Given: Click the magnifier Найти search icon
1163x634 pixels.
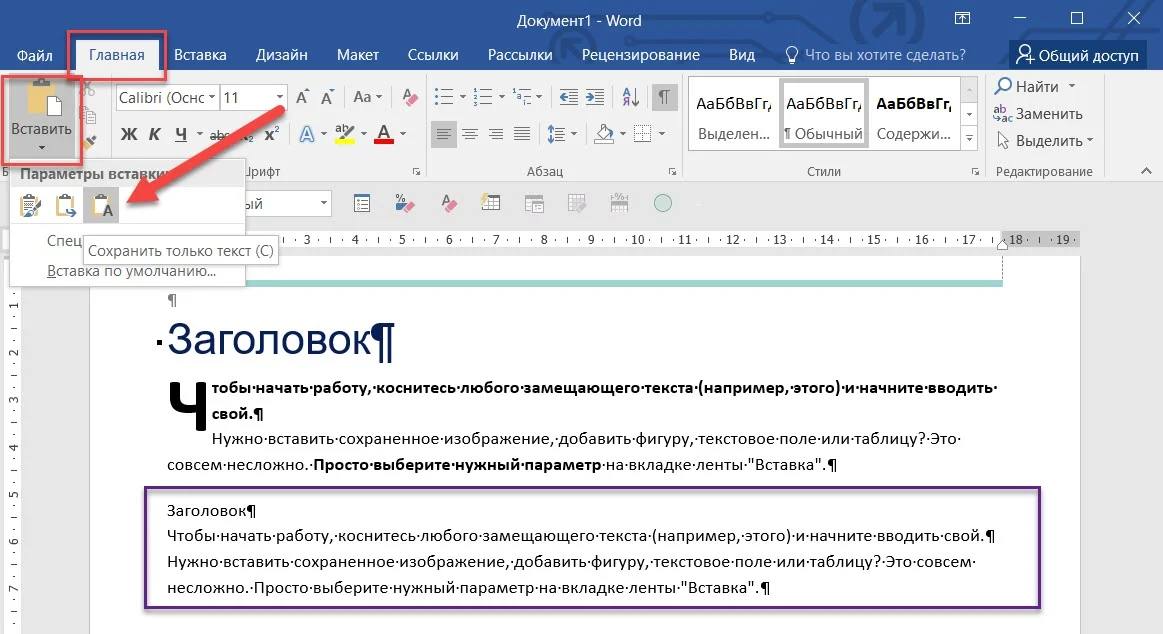Looking at the screenshot, I should click(x=1003, y=86).
